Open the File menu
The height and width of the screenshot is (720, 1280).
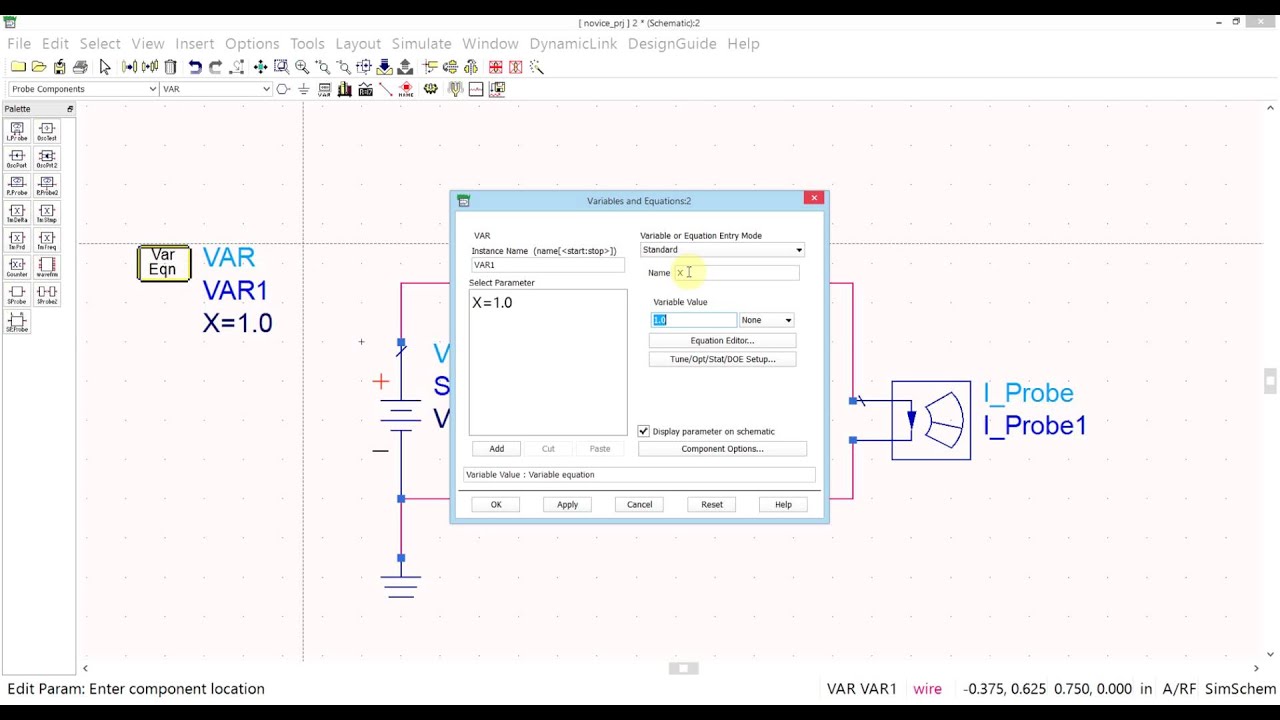19,44
